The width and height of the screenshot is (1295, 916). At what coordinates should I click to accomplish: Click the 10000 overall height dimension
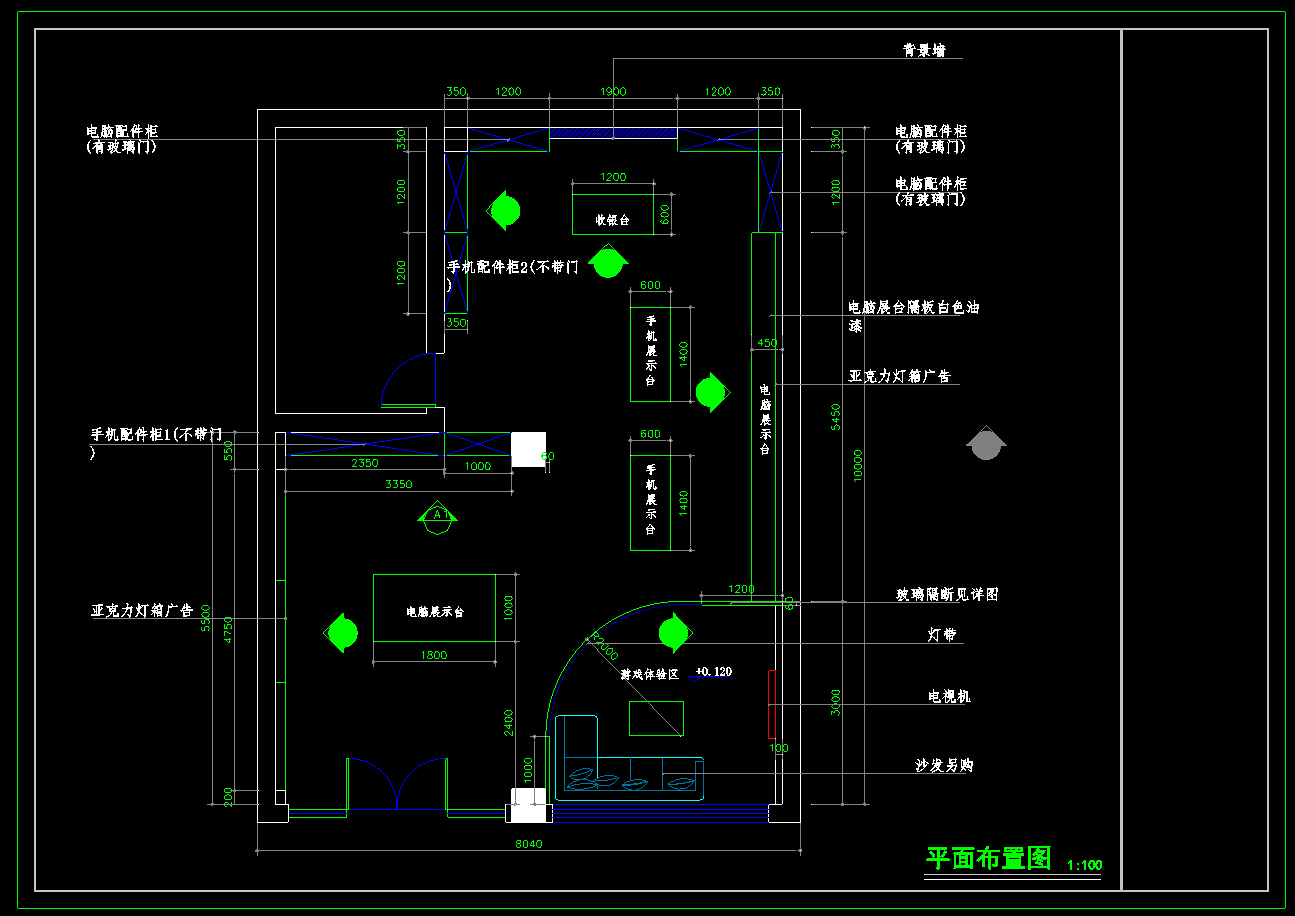point(857,465)
